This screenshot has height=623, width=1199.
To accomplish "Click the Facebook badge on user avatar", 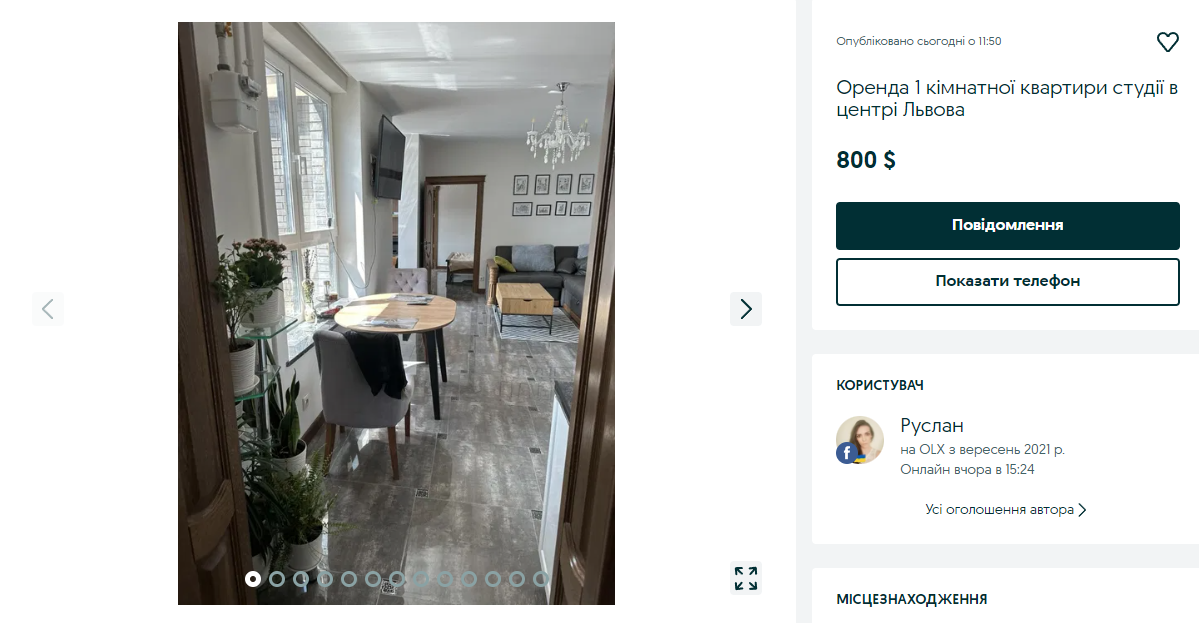I will click(846, 453).
